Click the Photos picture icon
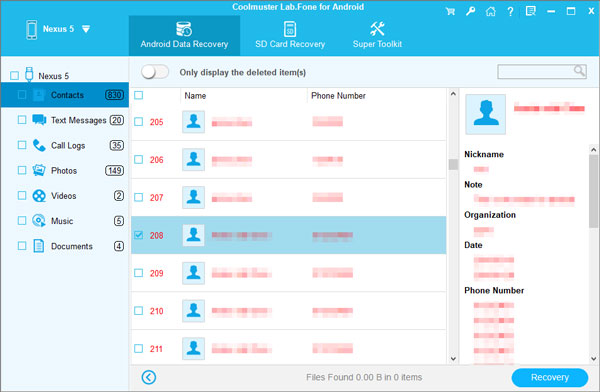 [x=39, y=170]
